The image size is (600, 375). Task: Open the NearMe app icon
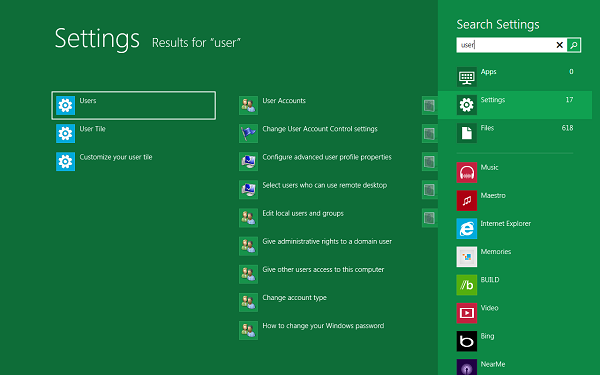tap(466, 367)
